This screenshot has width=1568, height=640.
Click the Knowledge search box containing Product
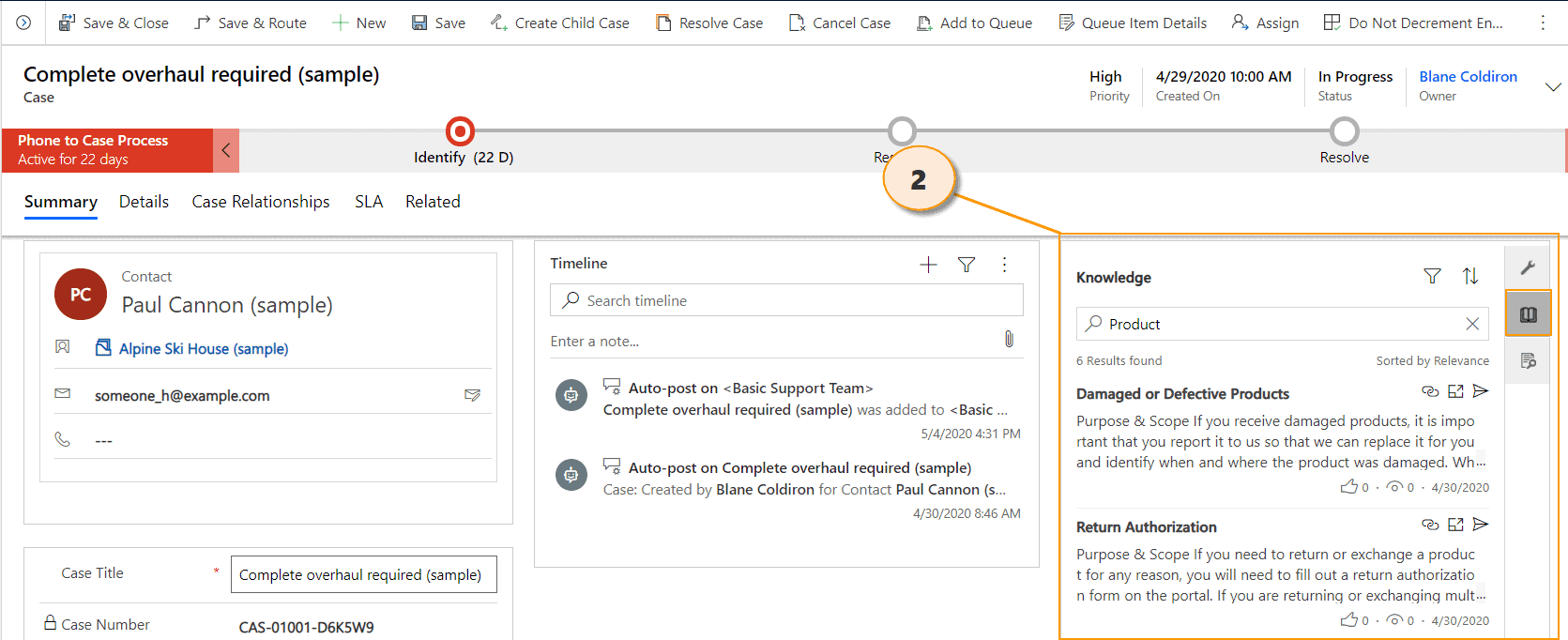click(x=1283, y=324)
